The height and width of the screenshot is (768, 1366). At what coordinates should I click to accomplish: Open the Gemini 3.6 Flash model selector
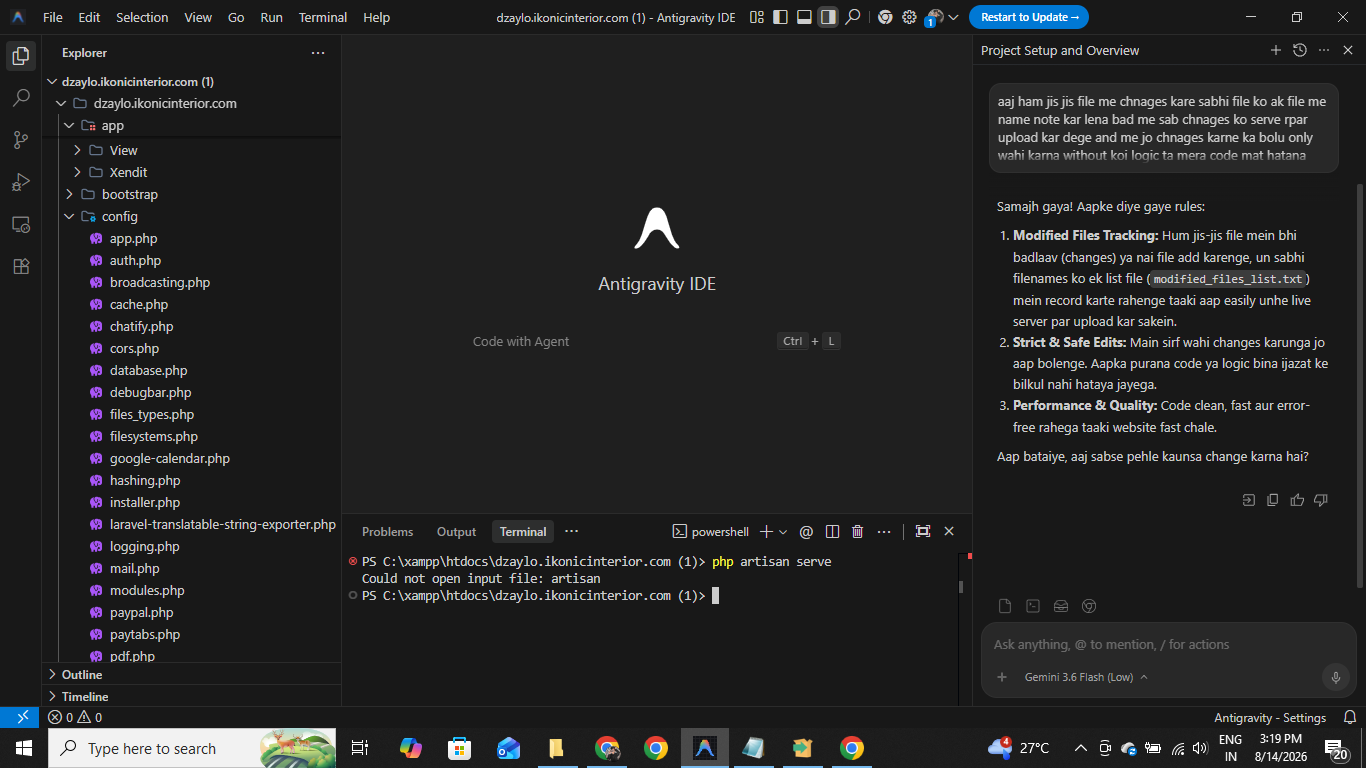pyautogui.click(x=1086, y=677)
